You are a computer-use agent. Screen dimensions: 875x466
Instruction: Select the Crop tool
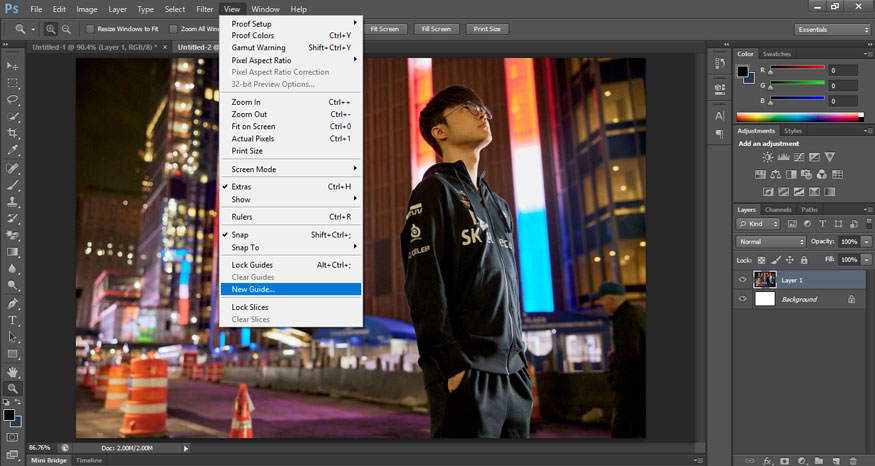coord(13,134)
